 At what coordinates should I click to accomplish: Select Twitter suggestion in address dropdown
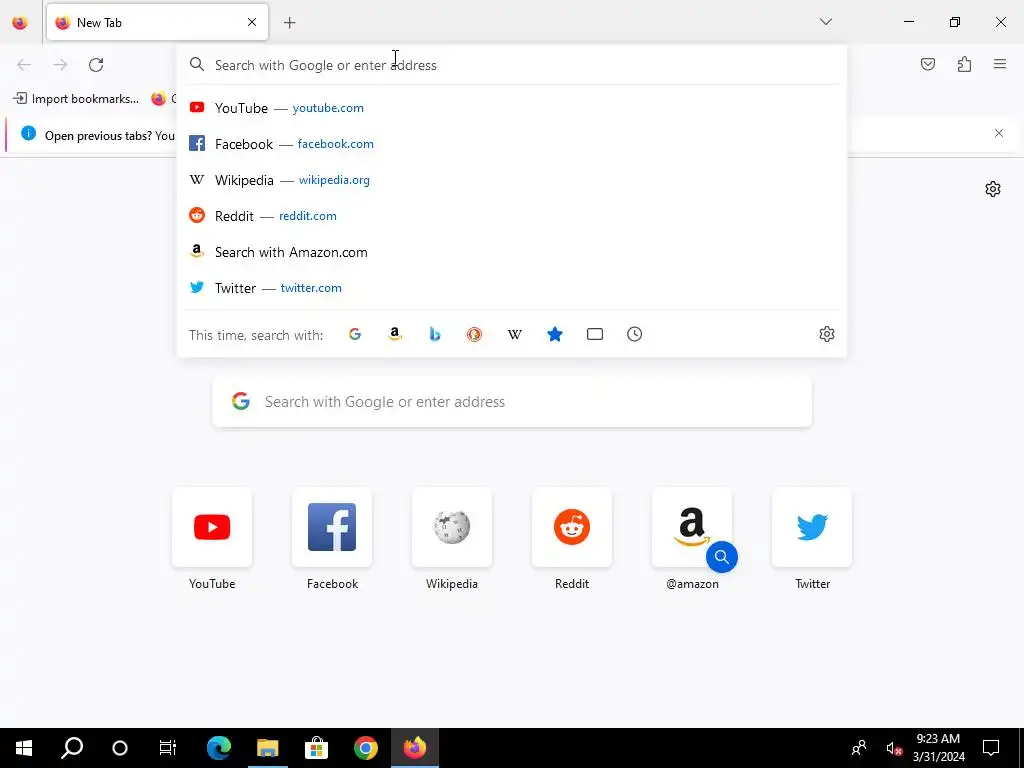511,288
